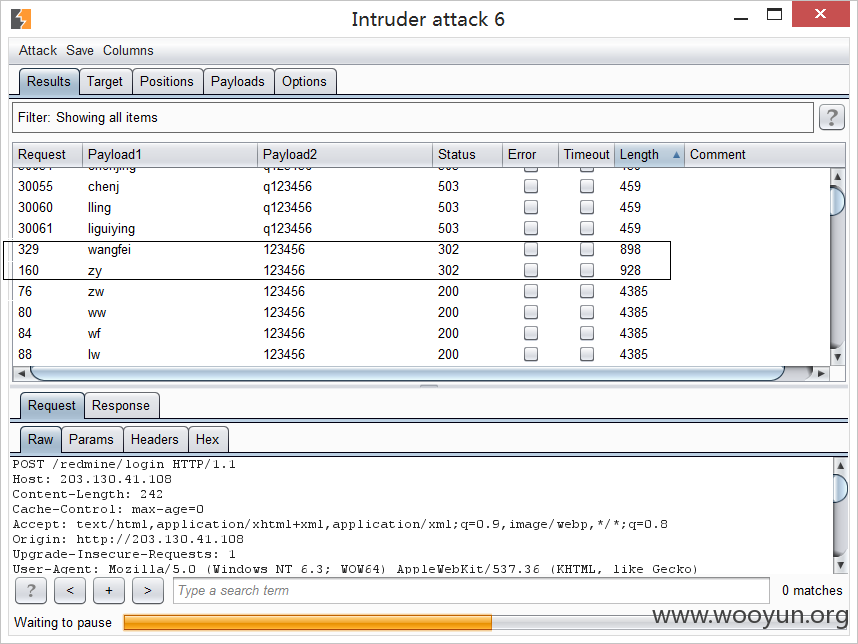Viewport: 858px width, 644px height.
Task: Switch to the Target tab
Action: [105, 82]
